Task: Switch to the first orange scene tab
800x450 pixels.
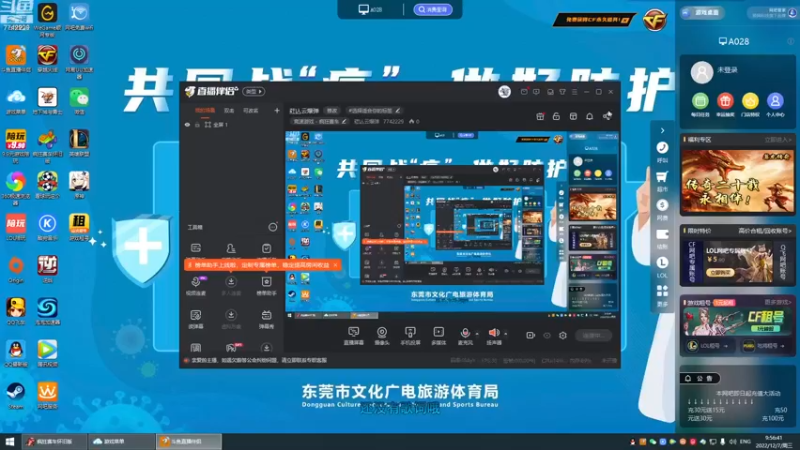Action: (205, 110)
